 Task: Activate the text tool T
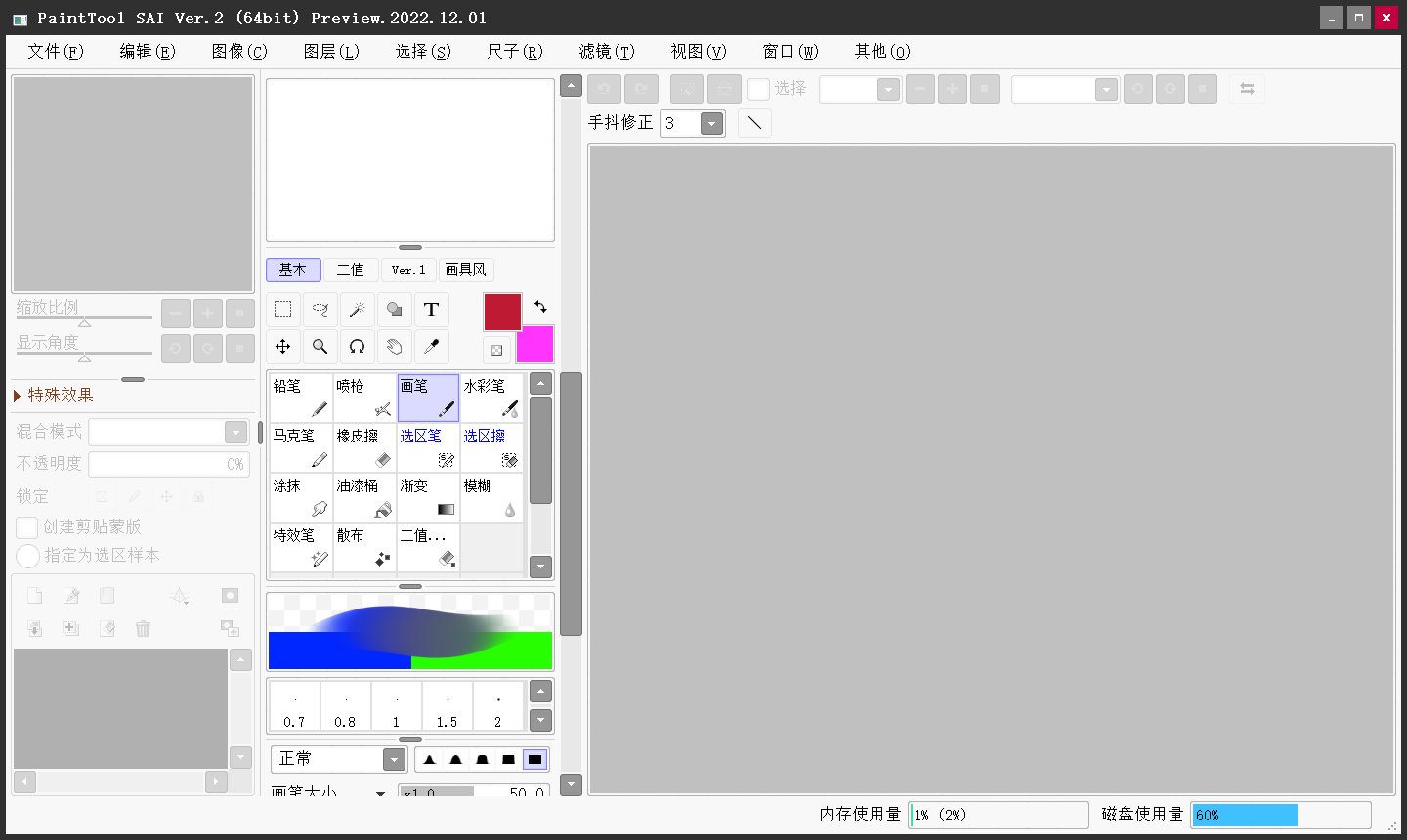(431, 310)
